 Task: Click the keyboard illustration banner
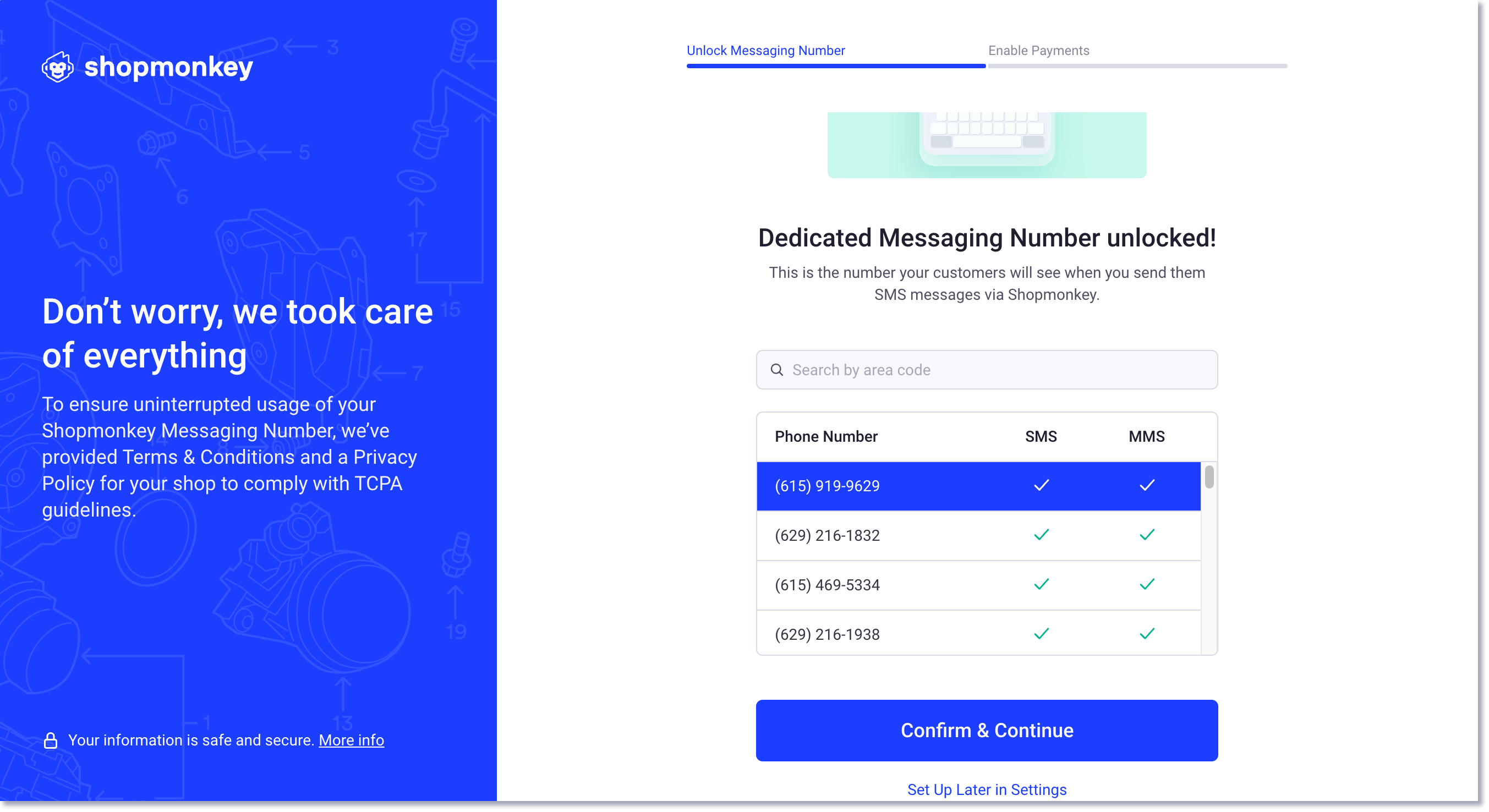[987, 145]
